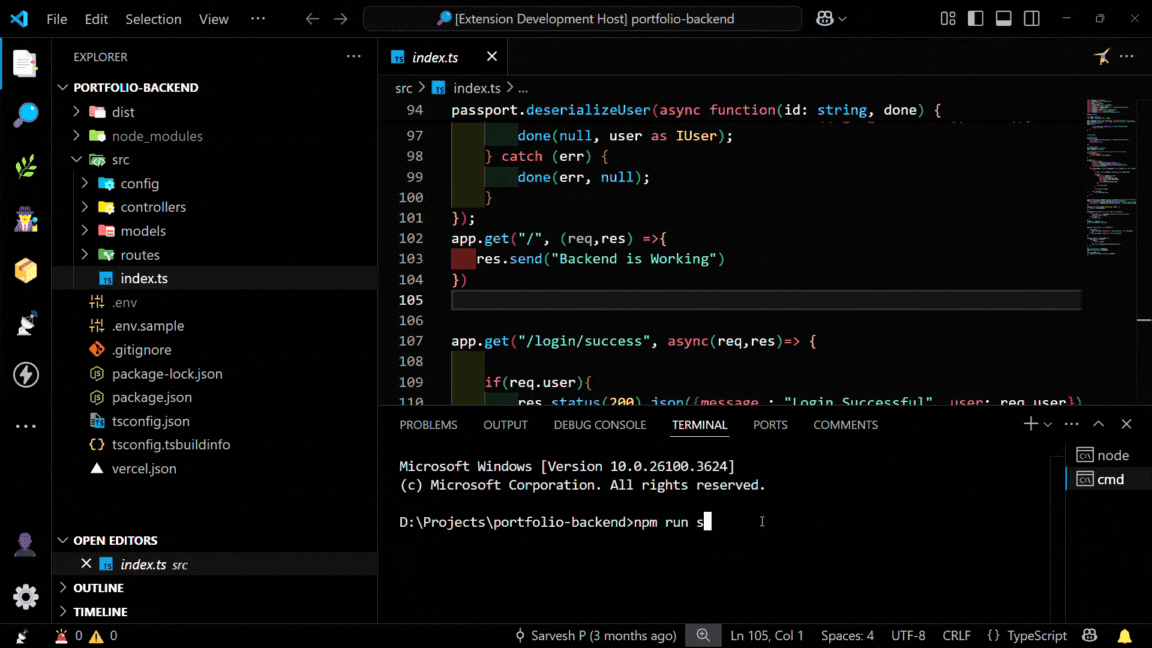Open the View menu
This screenshot has width=1152, height=648.
[x=214, y=18]
